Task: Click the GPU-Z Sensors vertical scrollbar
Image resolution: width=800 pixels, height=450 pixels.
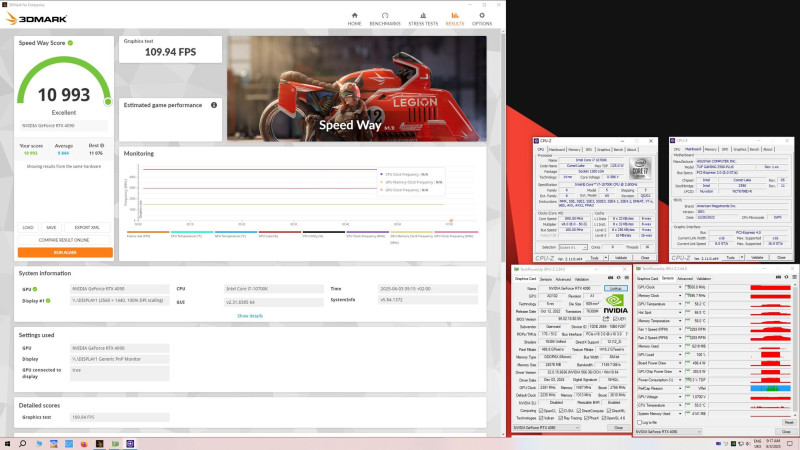Action: 794,351
